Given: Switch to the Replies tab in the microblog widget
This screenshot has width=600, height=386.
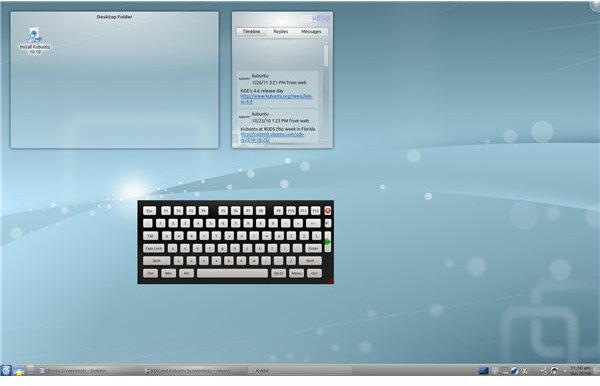Looking at the screenshot, I should (x=280, y=31).
